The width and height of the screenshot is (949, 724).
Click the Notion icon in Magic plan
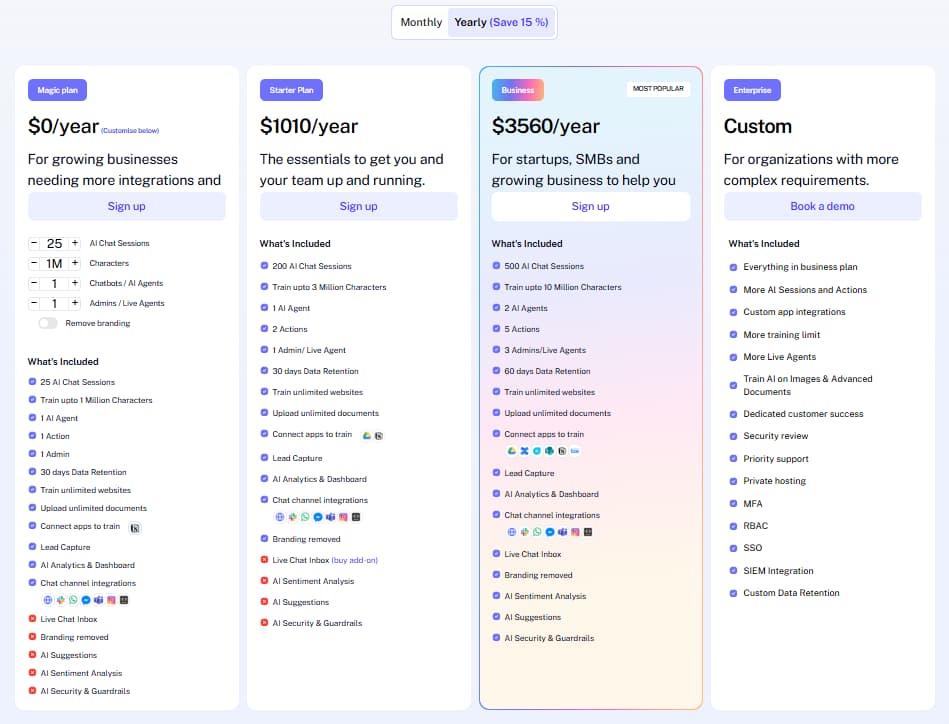135,528
